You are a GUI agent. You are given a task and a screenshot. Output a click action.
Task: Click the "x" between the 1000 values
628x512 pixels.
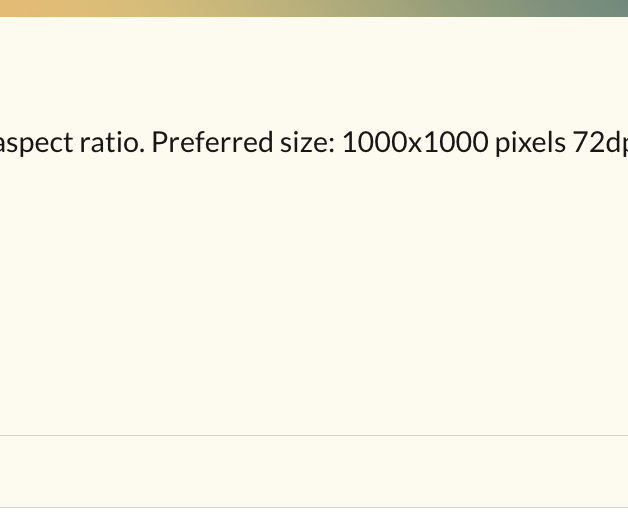(x=406, y=143)
